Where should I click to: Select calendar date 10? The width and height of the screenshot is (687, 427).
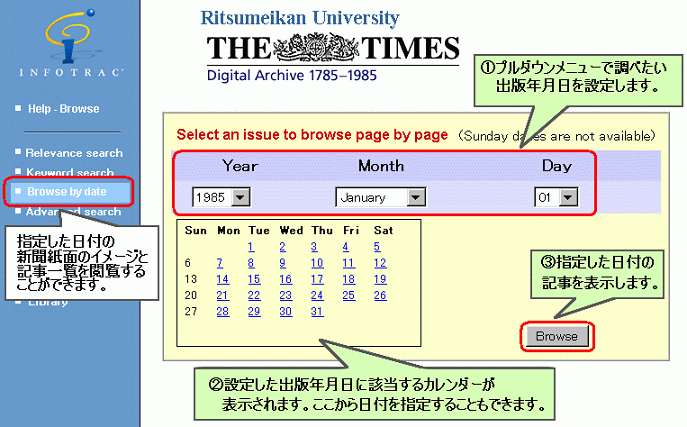[317, 263]
